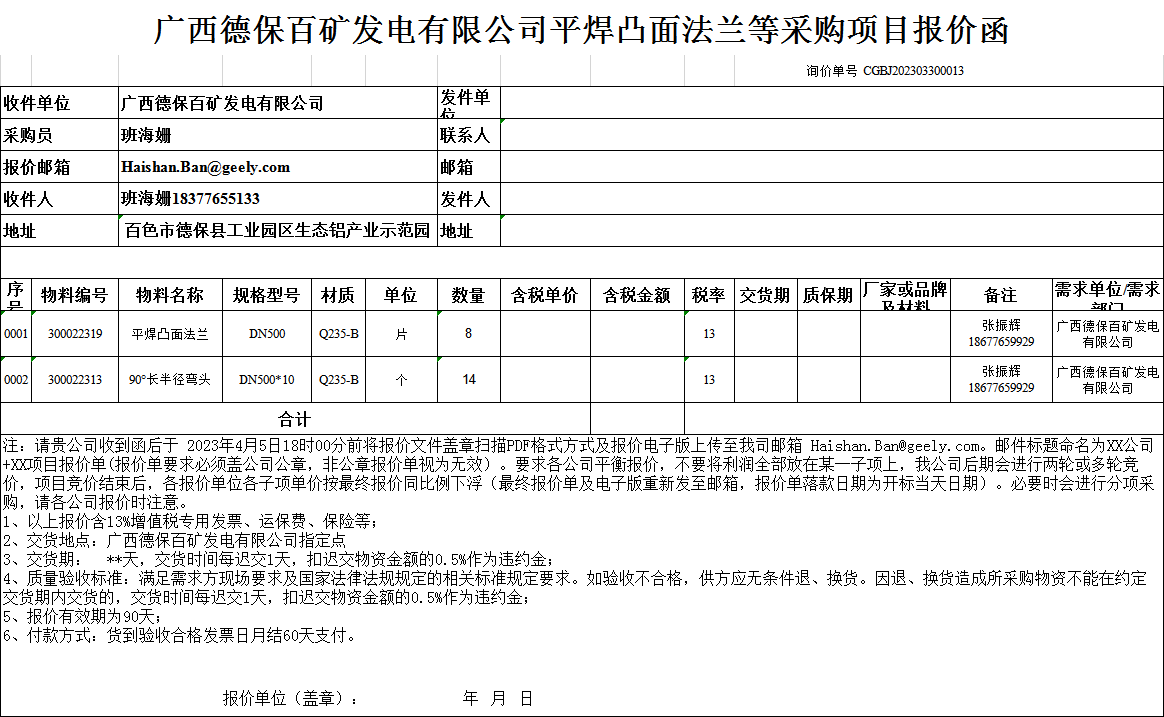The width and height of the screenshot is (1164, 717).
Task: Click the 材质 column header
Action: coord(339,295)
